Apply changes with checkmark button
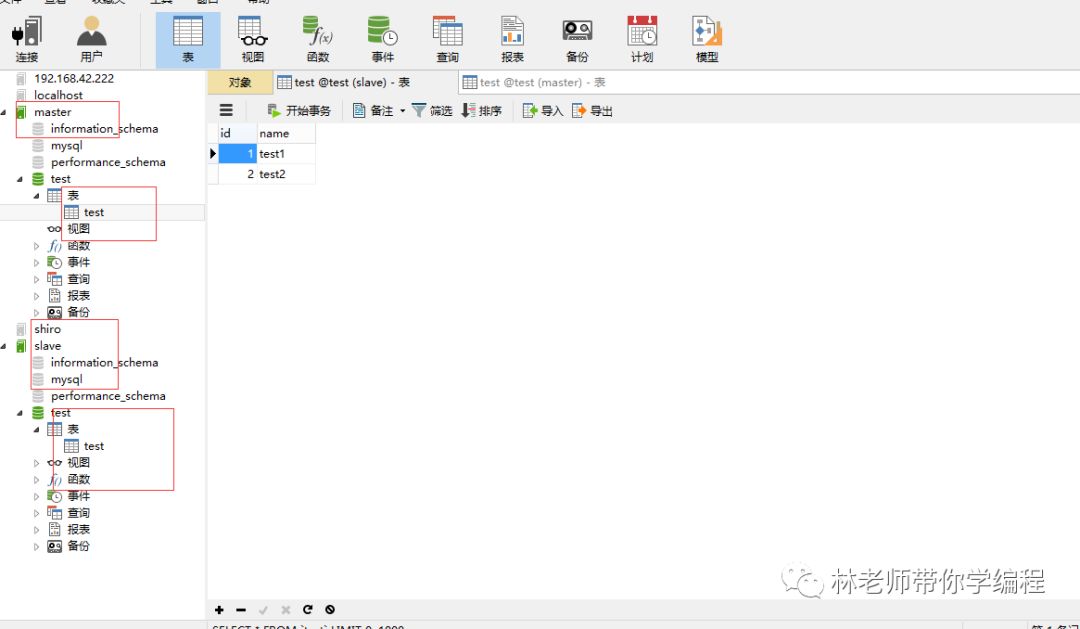The height and width of the screenshot is (629, 1080). (x=263, y=610)
